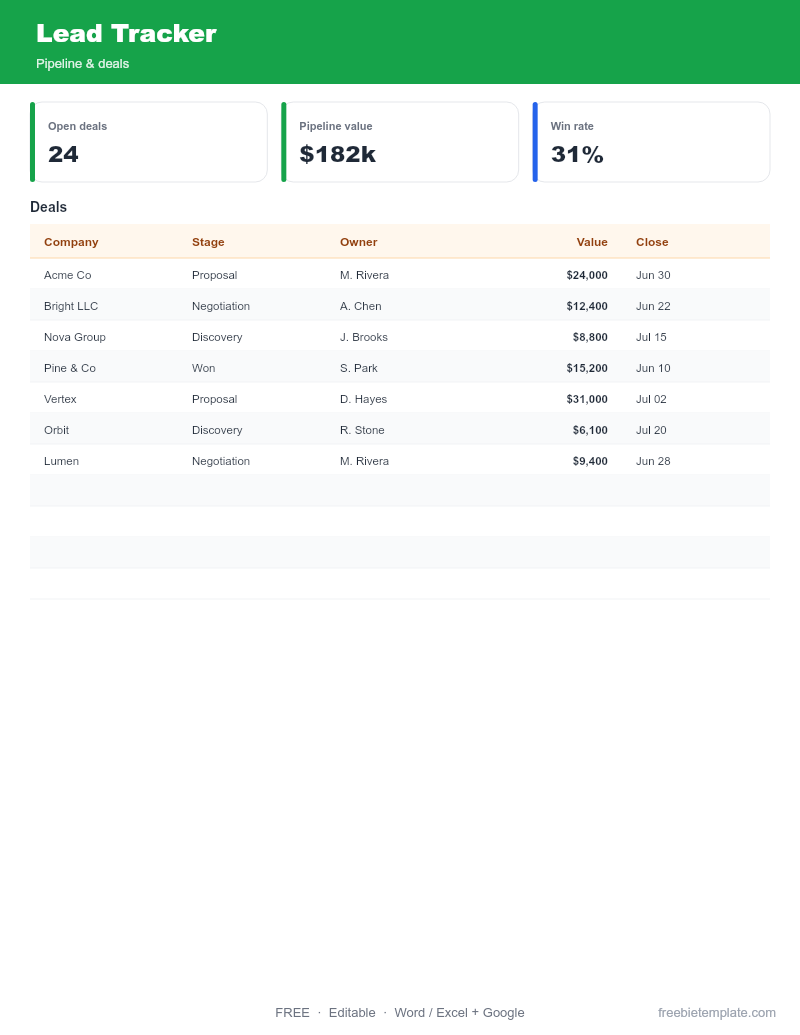The image size is (800, 1035).
Task: Select owner D. Hayes
Action: coord(364,399)
